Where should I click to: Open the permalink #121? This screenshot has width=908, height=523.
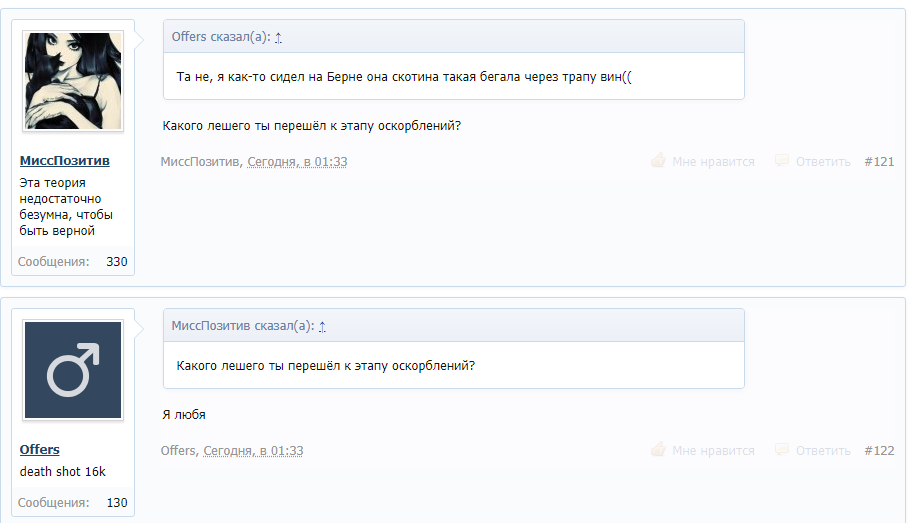[x=878, y=161]
